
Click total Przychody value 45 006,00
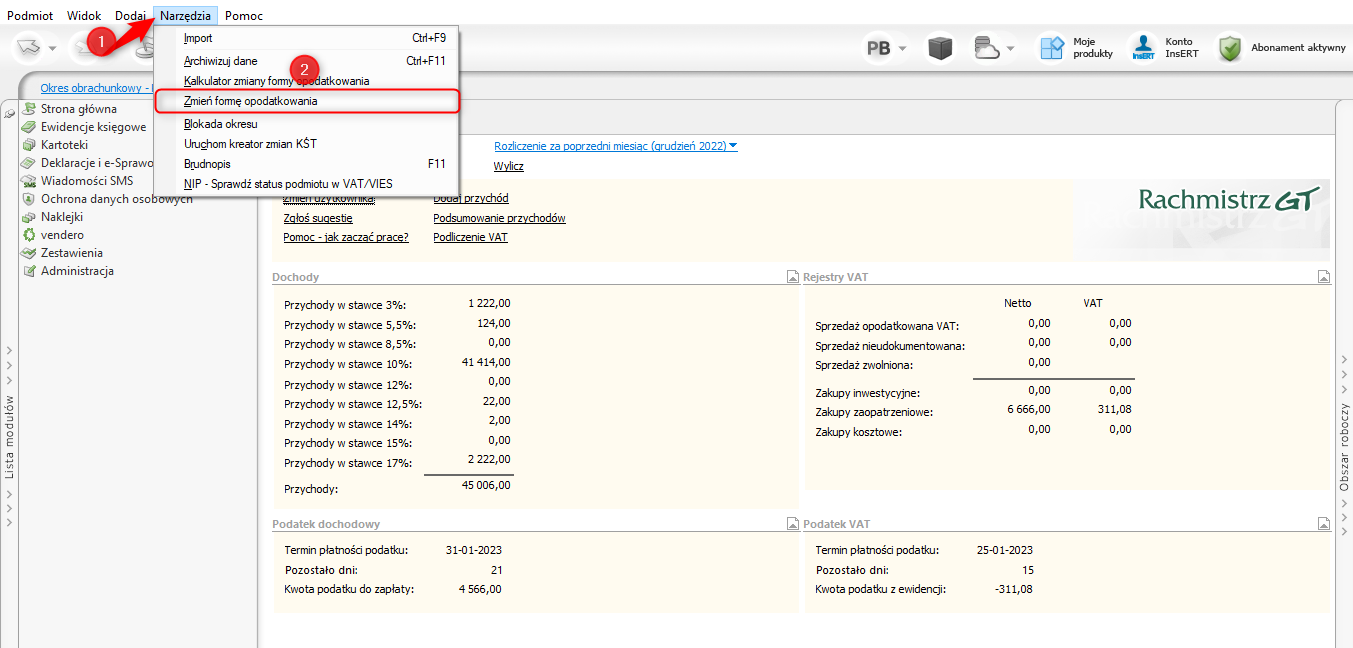486,486
